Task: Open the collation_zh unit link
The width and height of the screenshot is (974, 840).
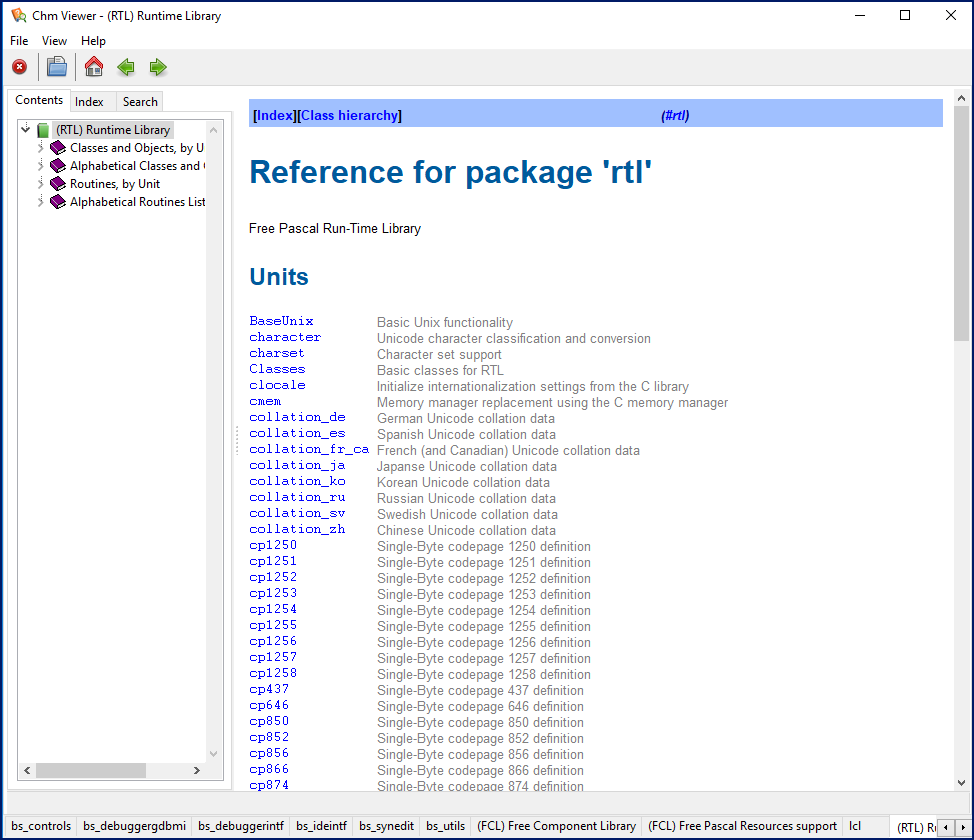Action: 298,529
